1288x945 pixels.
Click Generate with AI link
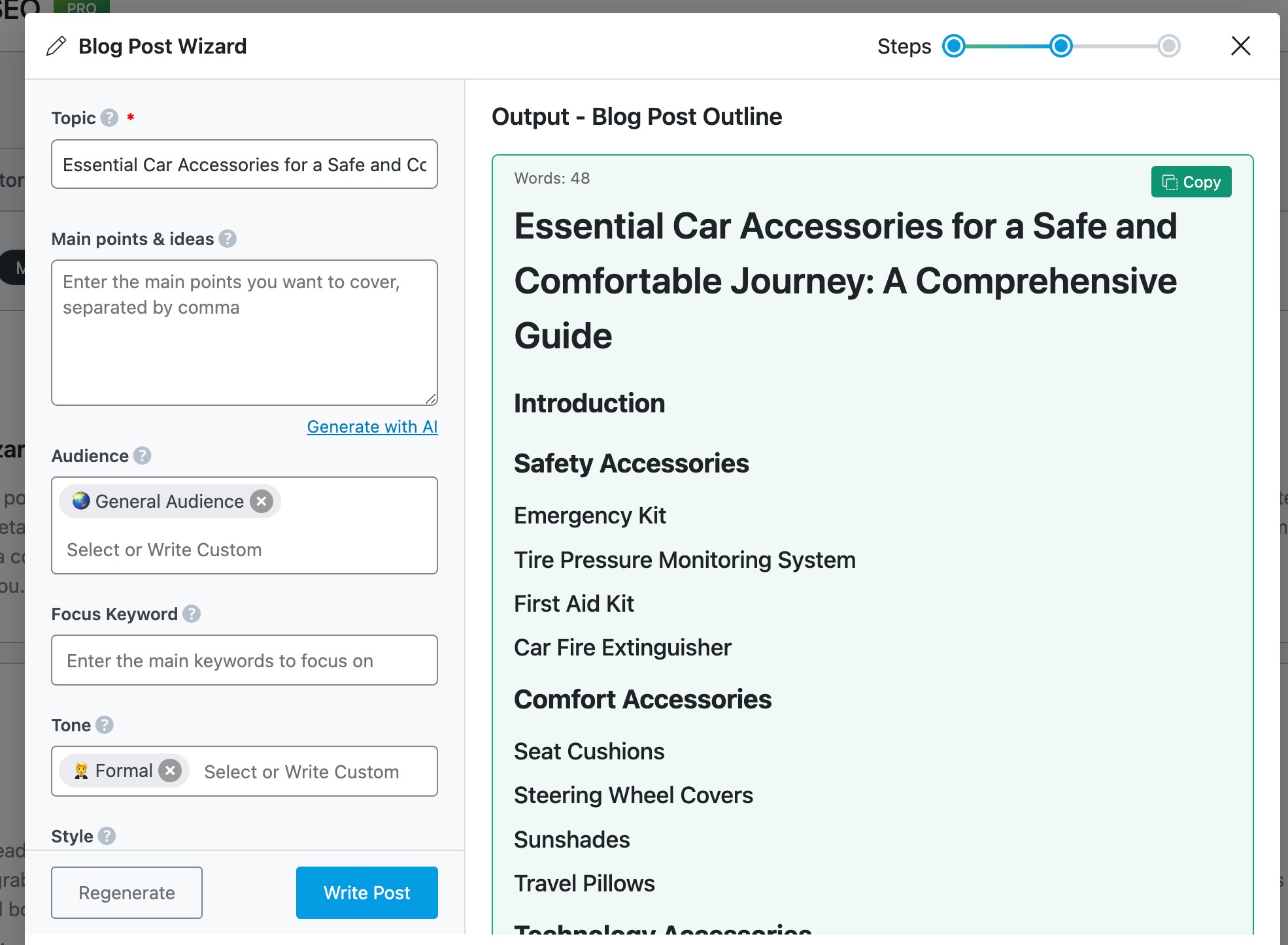372,427
